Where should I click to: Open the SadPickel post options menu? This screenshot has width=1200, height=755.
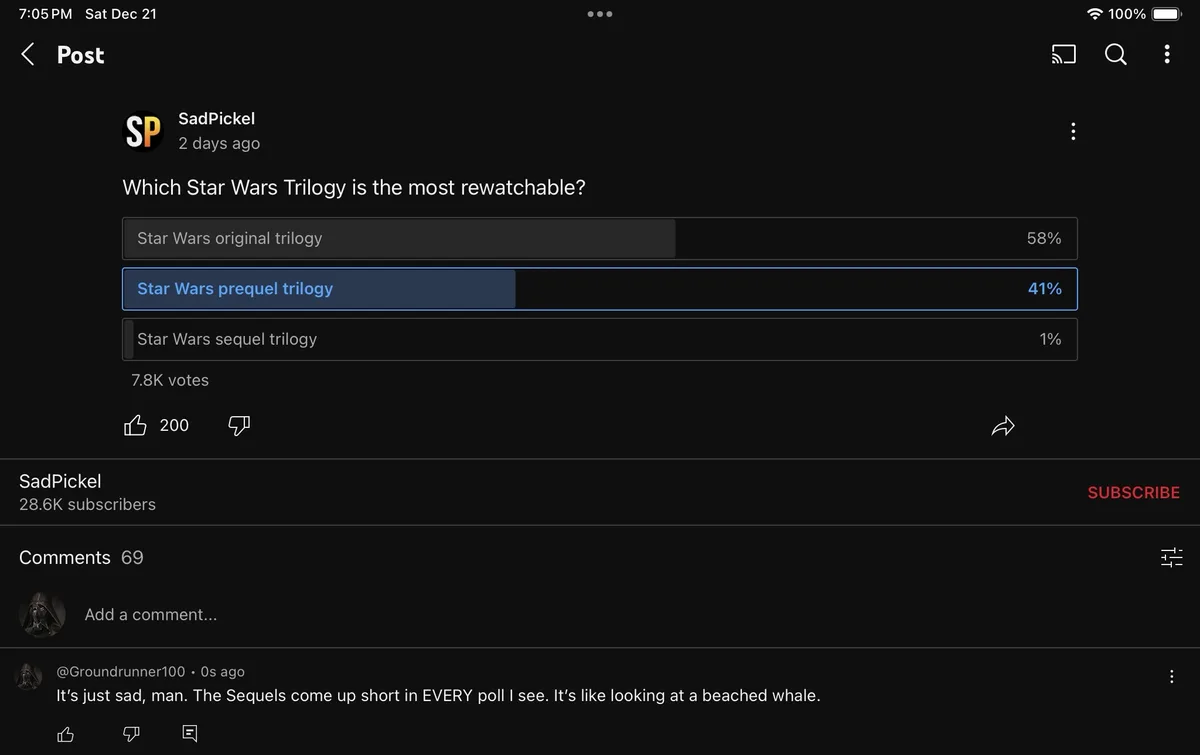(x=1073, y=131)
